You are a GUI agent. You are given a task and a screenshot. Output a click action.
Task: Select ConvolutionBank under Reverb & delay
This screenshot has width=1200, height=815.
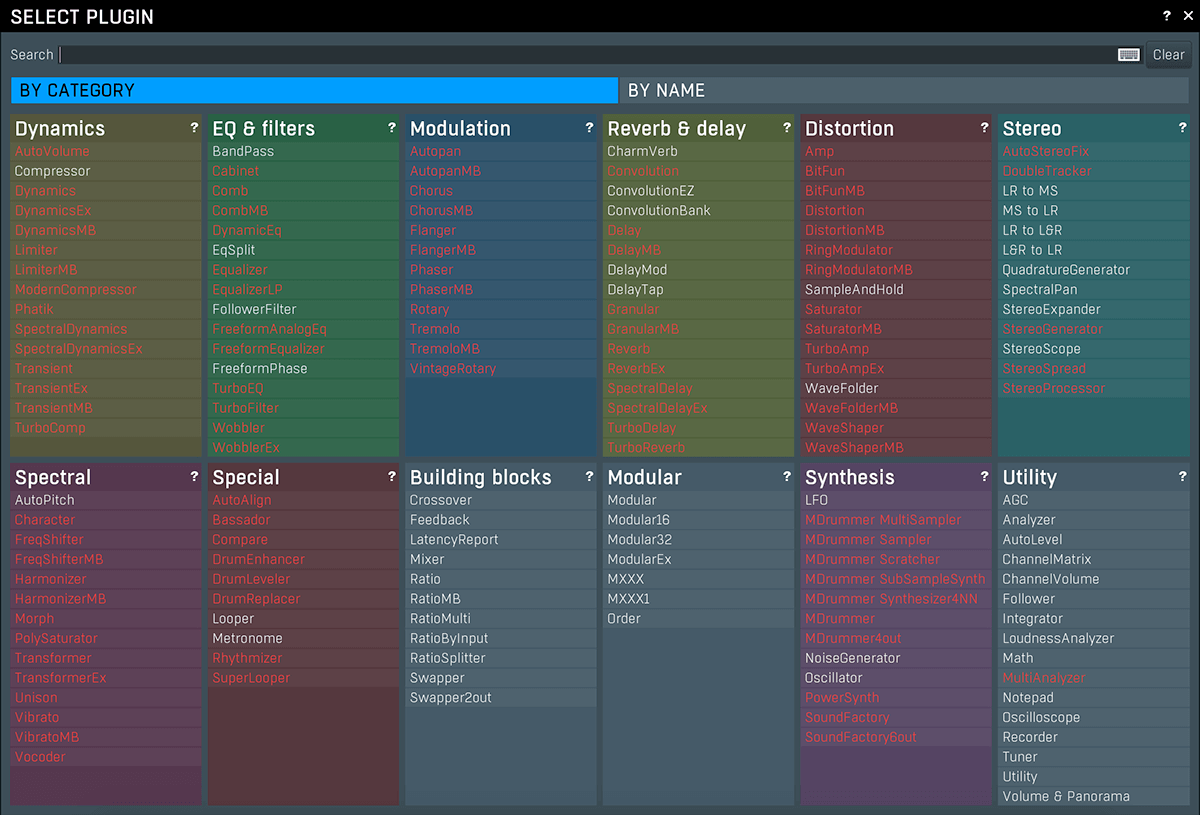(x=658, y=211)
